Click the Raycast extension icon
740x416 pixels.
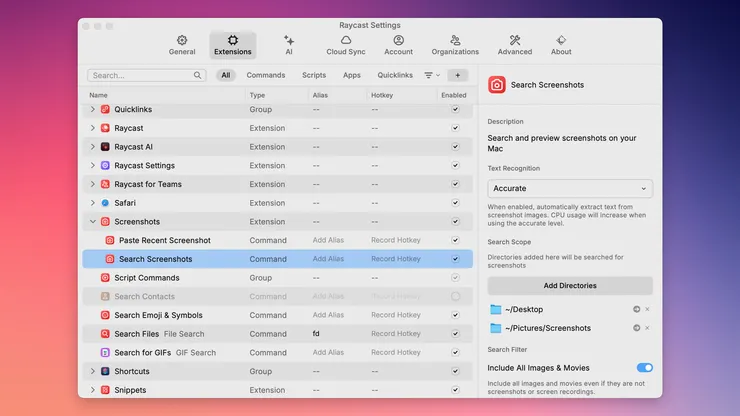coord(105,128)
